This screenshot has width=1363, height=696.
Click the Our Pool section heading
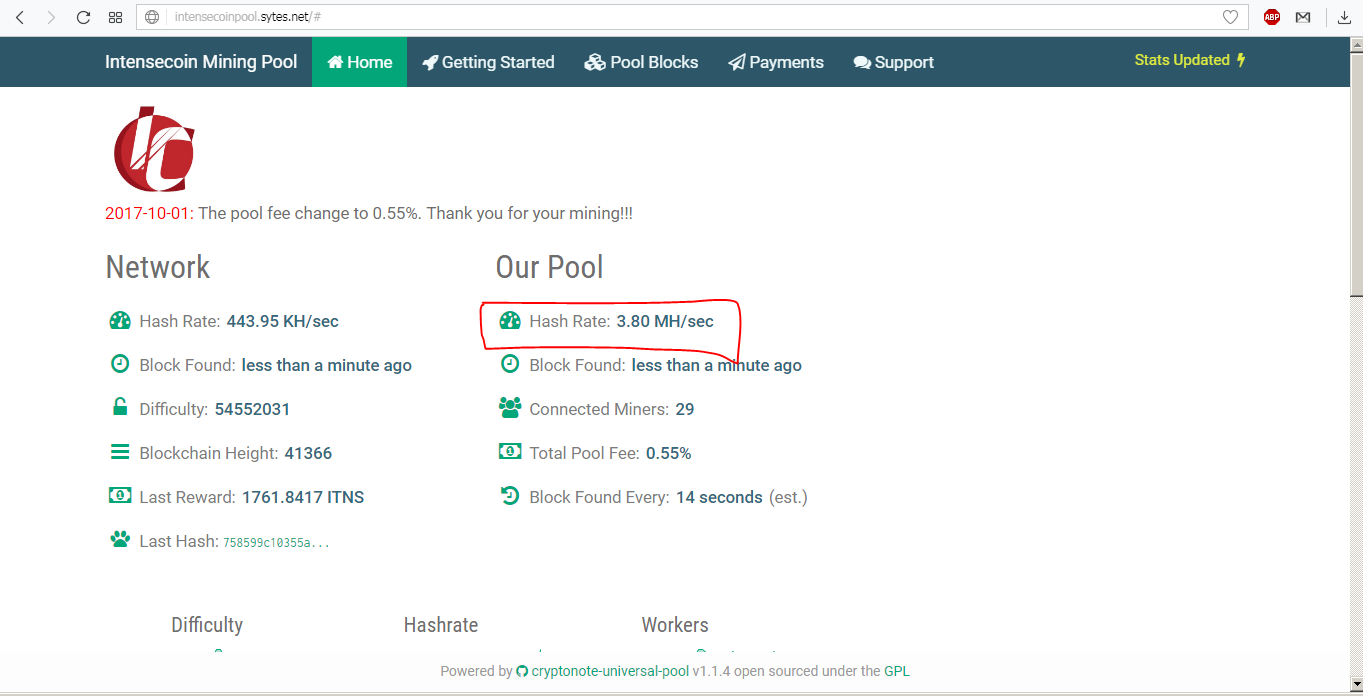550,267
